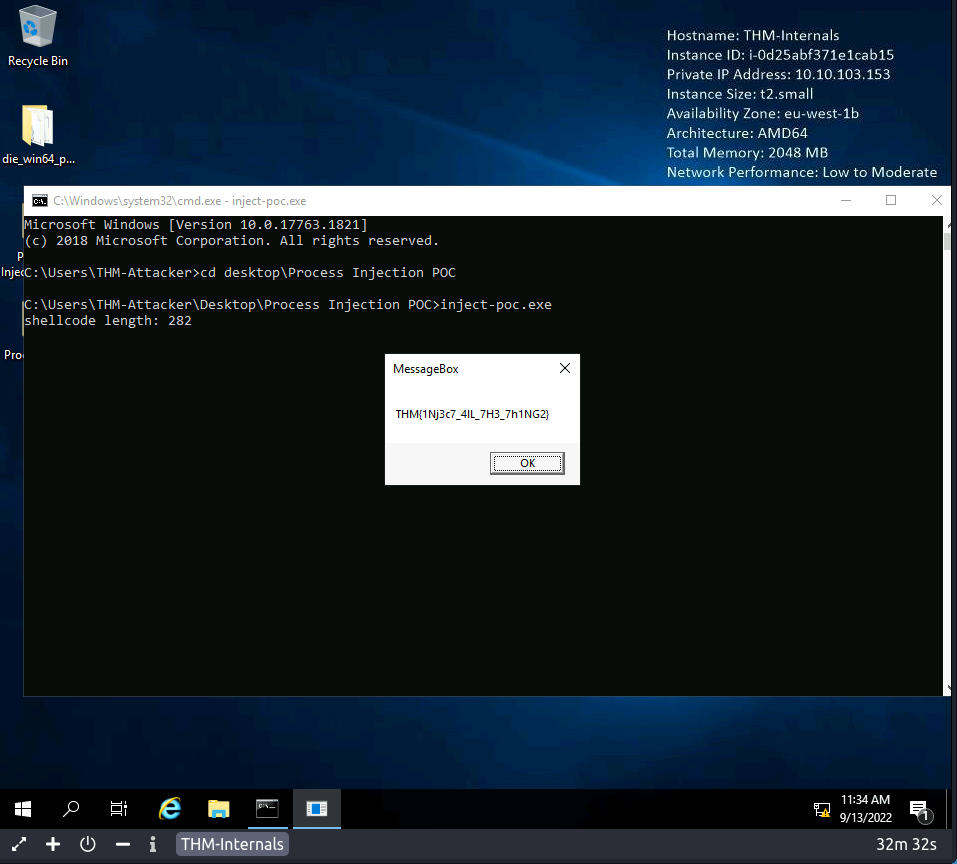
Task: Open Task View from the taskbar
Action: (119, 809)
